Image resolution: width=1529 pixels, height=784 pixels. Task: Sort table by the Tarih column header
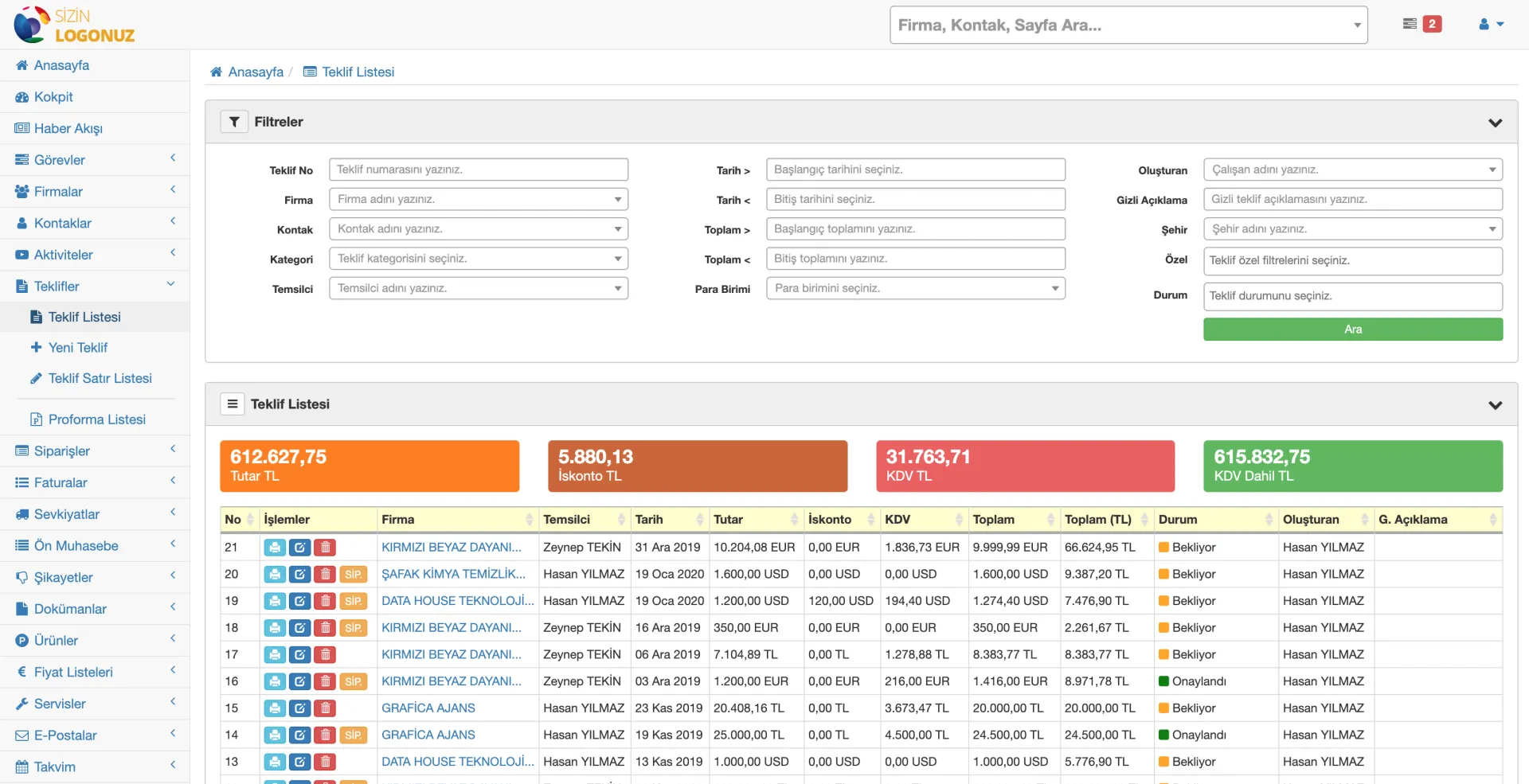669,520
